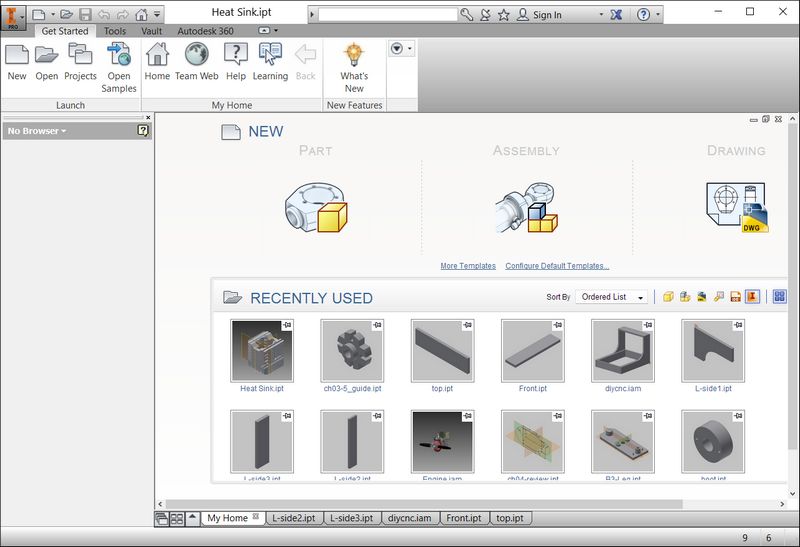Switch to the L-side2.ipt document tab
This screenshot has width=800, height=547.
293,518
